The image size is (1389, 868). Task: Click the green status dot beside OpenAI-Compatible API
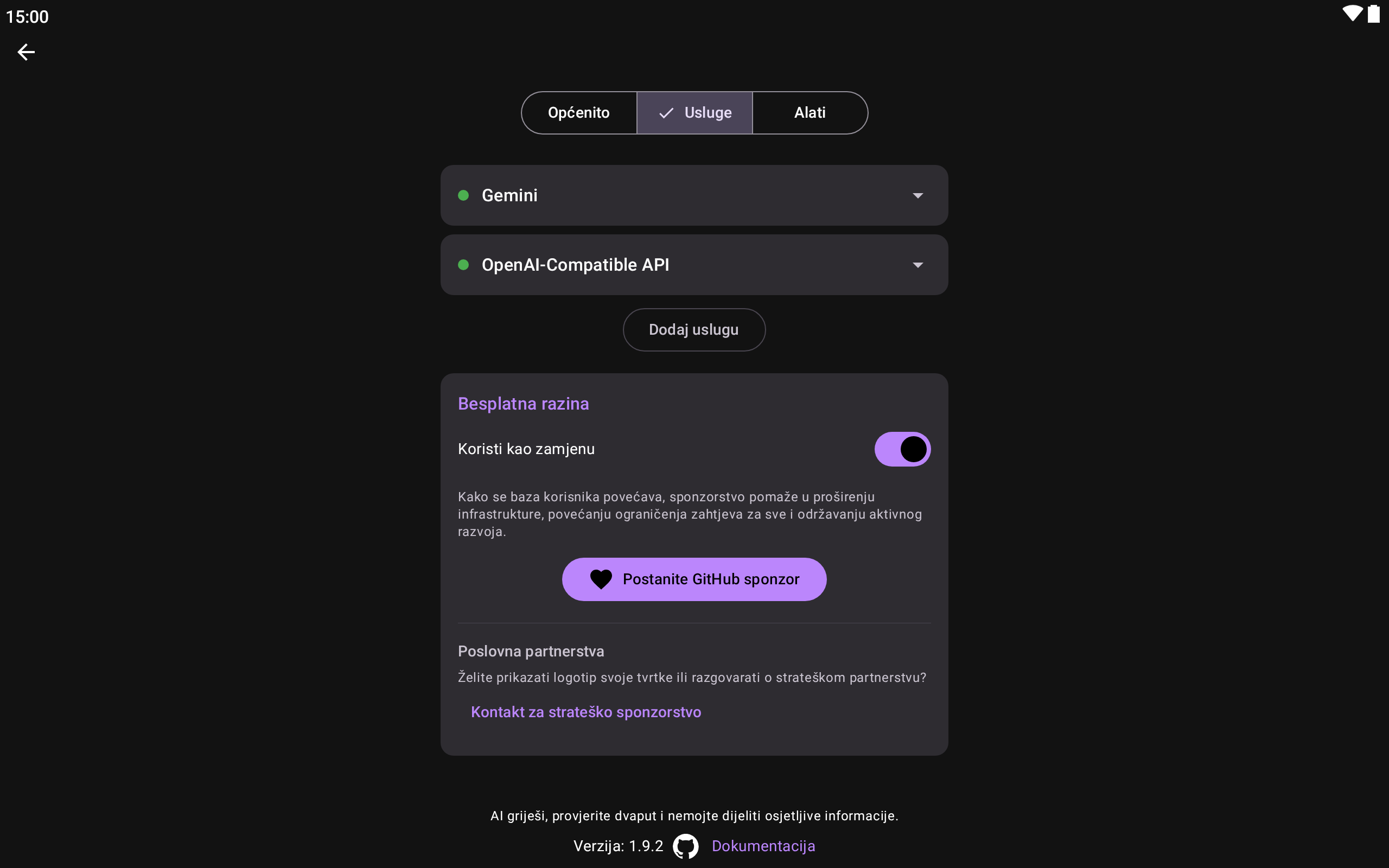click(464, 265)
